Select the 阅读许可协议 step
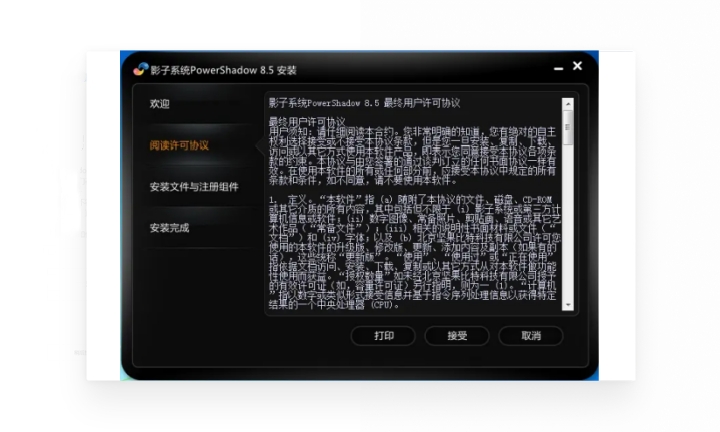 180,145
